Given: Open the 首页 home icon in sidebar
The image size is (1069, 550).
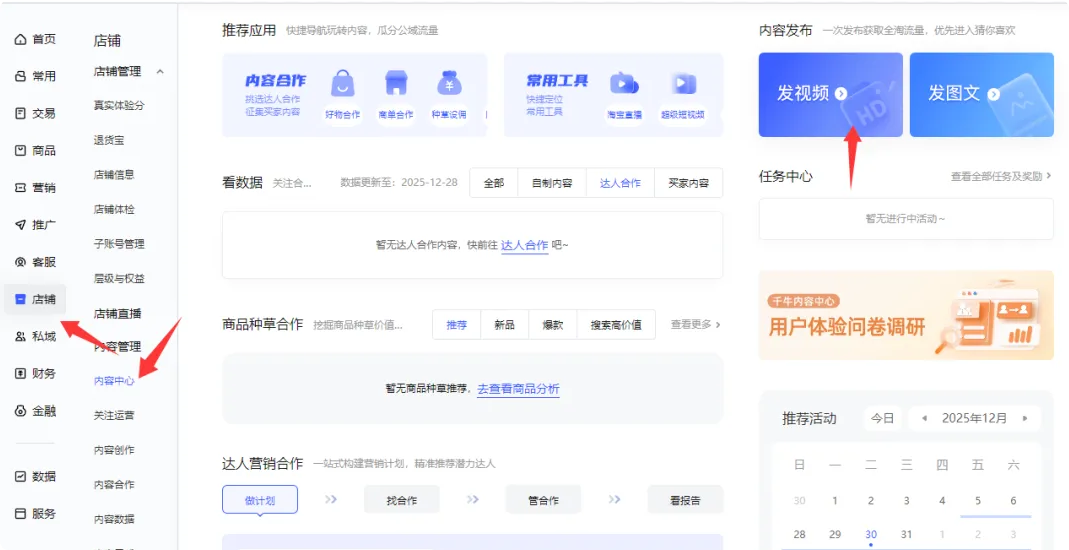Looking at the screenshot, I should pos(20,40).
